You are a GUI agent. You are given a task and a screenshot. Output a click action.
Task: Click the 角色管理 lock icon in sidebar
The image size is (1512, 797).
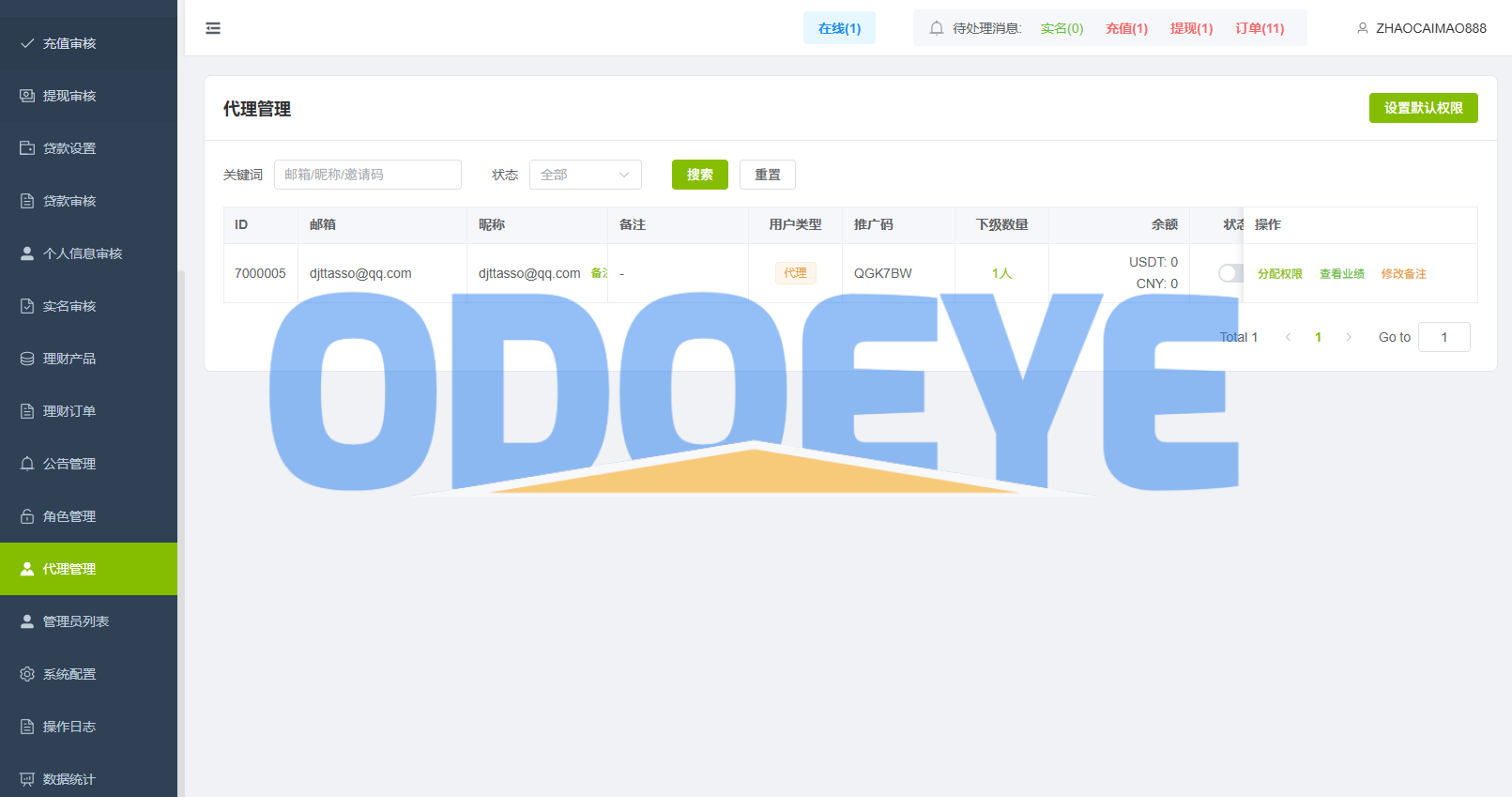pos(27,516)
